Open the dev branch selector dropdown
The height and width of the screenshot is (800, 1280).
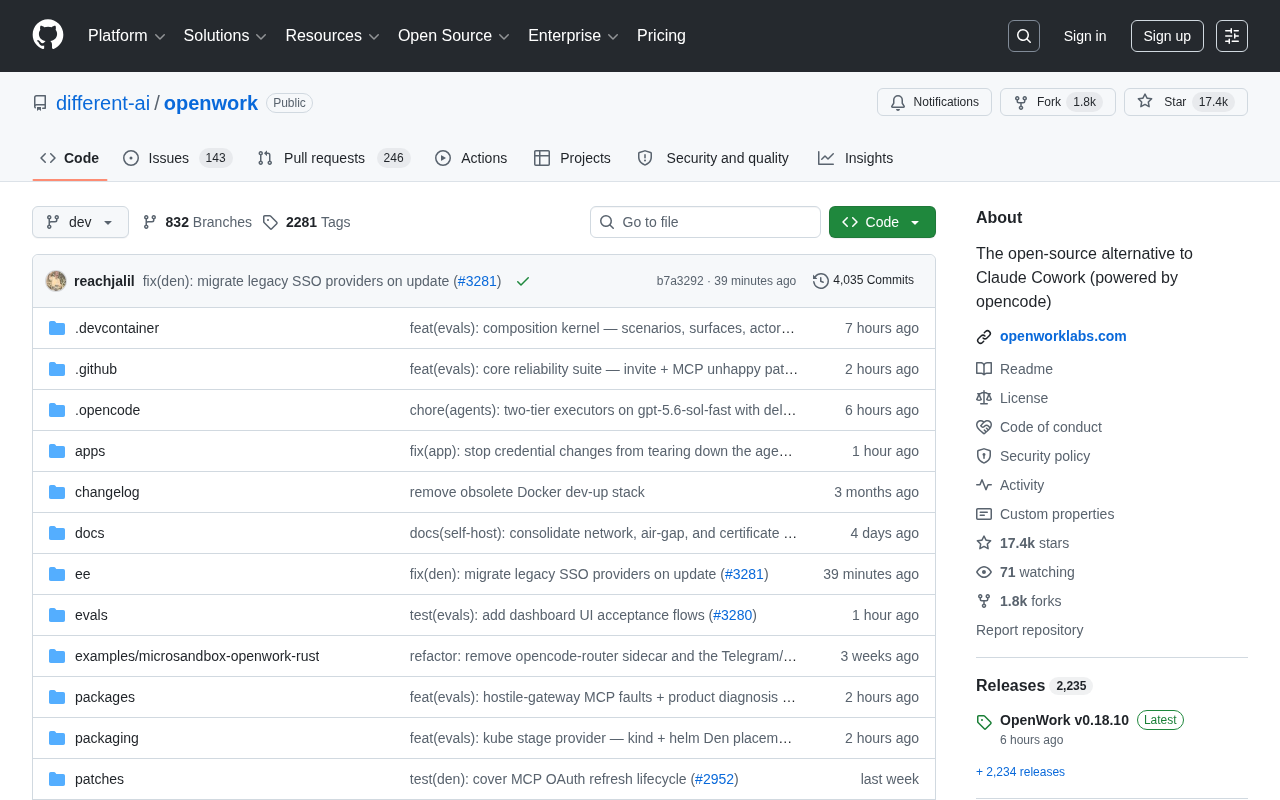click(80, 222)
